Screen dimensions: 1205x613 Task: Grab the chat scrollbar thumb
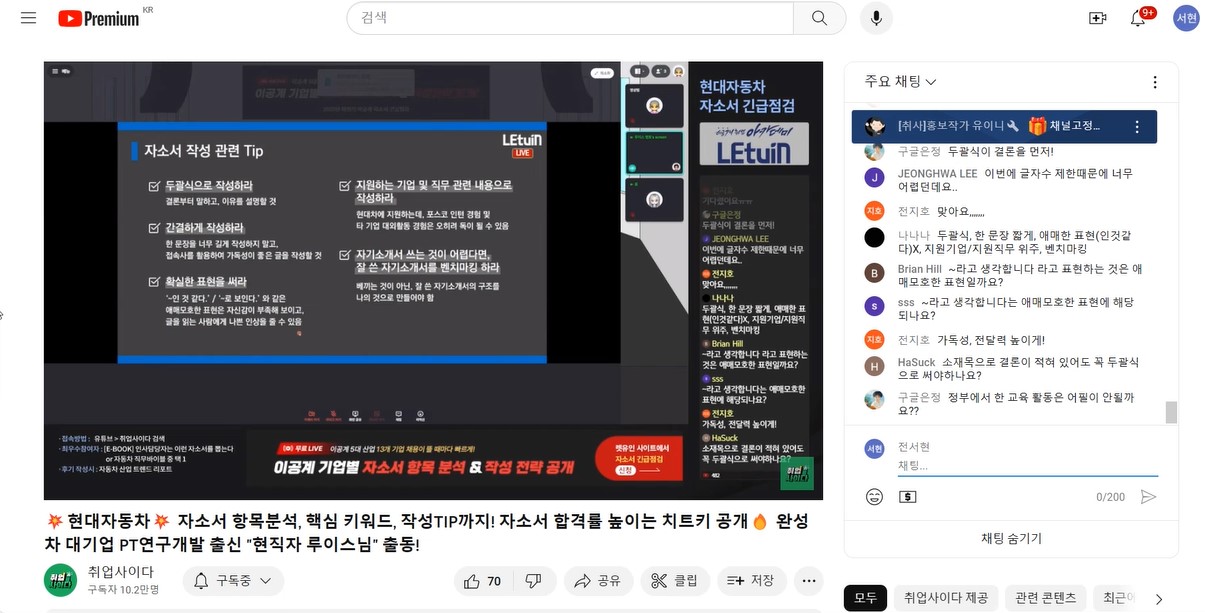1171,413
